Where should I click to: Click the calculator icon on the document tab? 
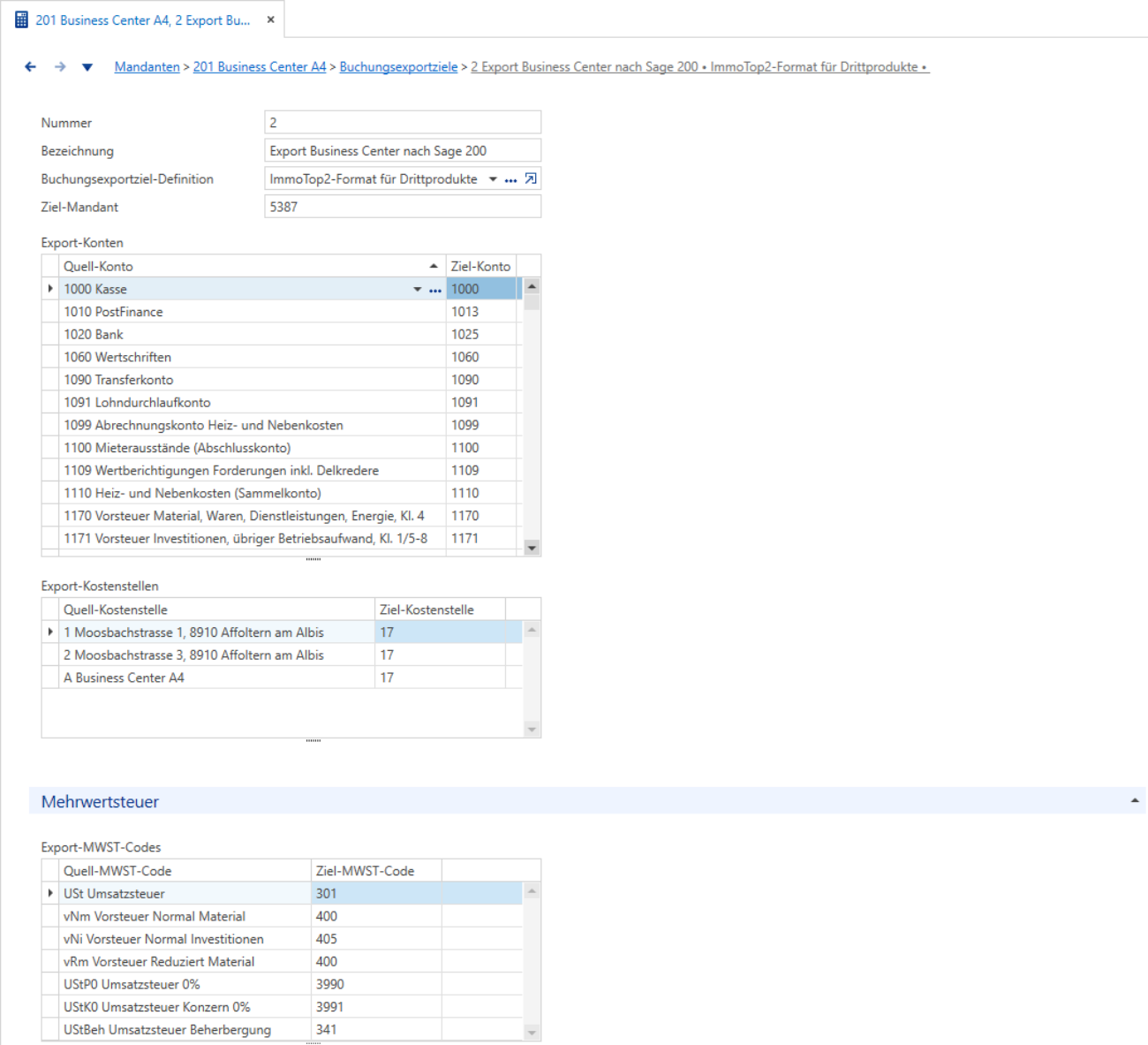click(x=22, y=19)
